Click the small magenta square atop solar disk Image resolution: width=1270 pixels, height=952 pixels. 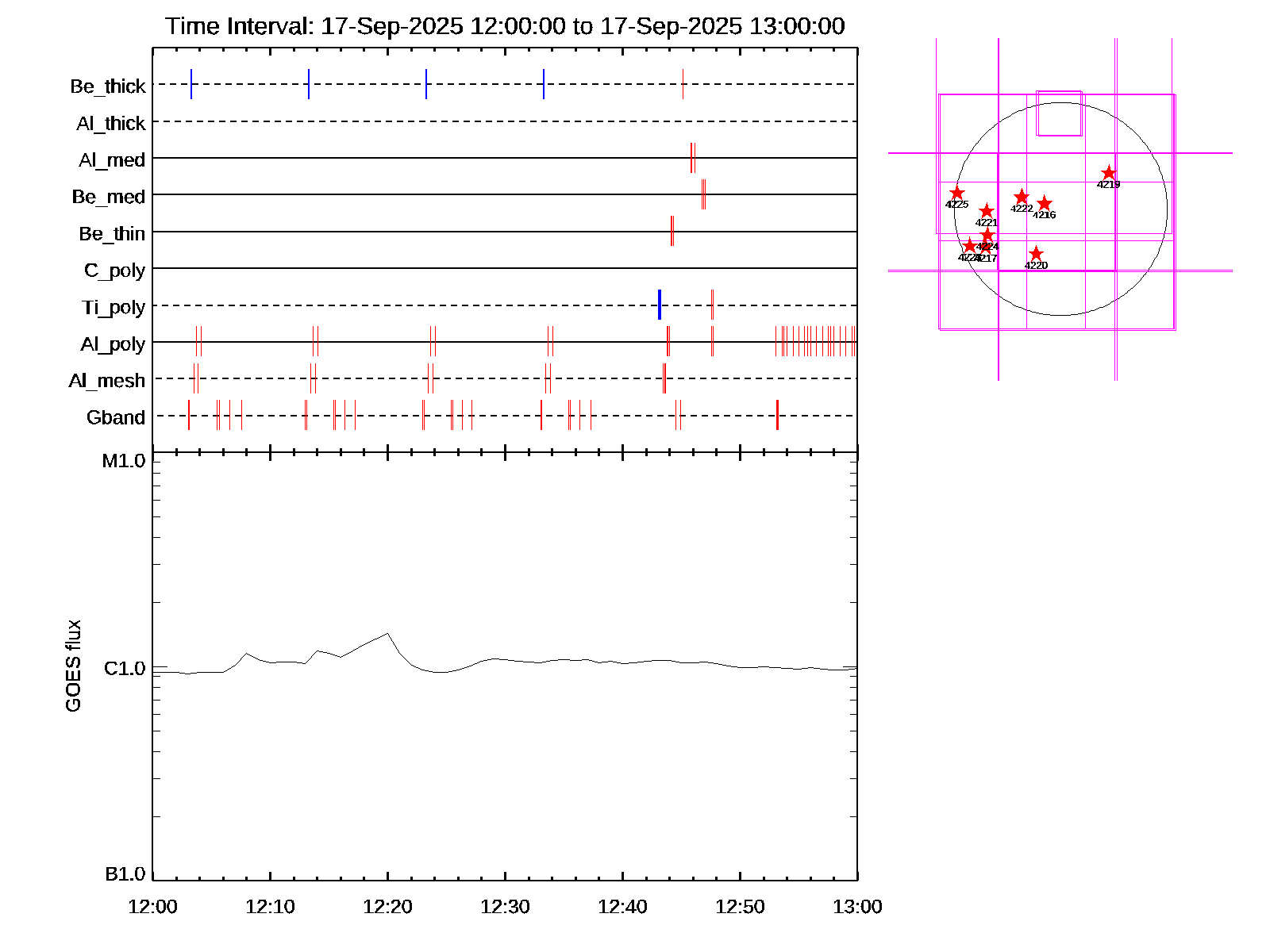tap(1059, 113)
